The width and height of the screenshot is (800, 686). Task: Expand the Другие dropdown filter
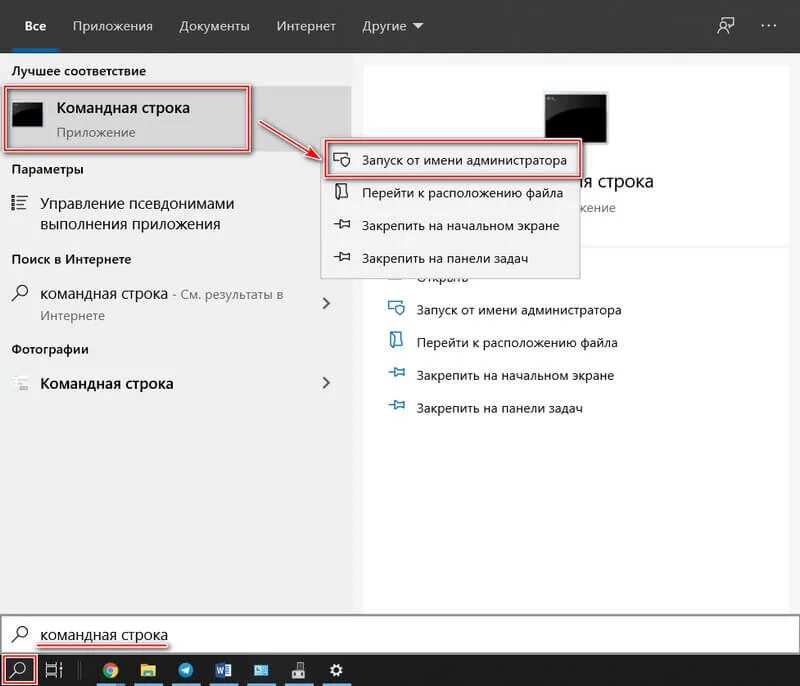392,26
